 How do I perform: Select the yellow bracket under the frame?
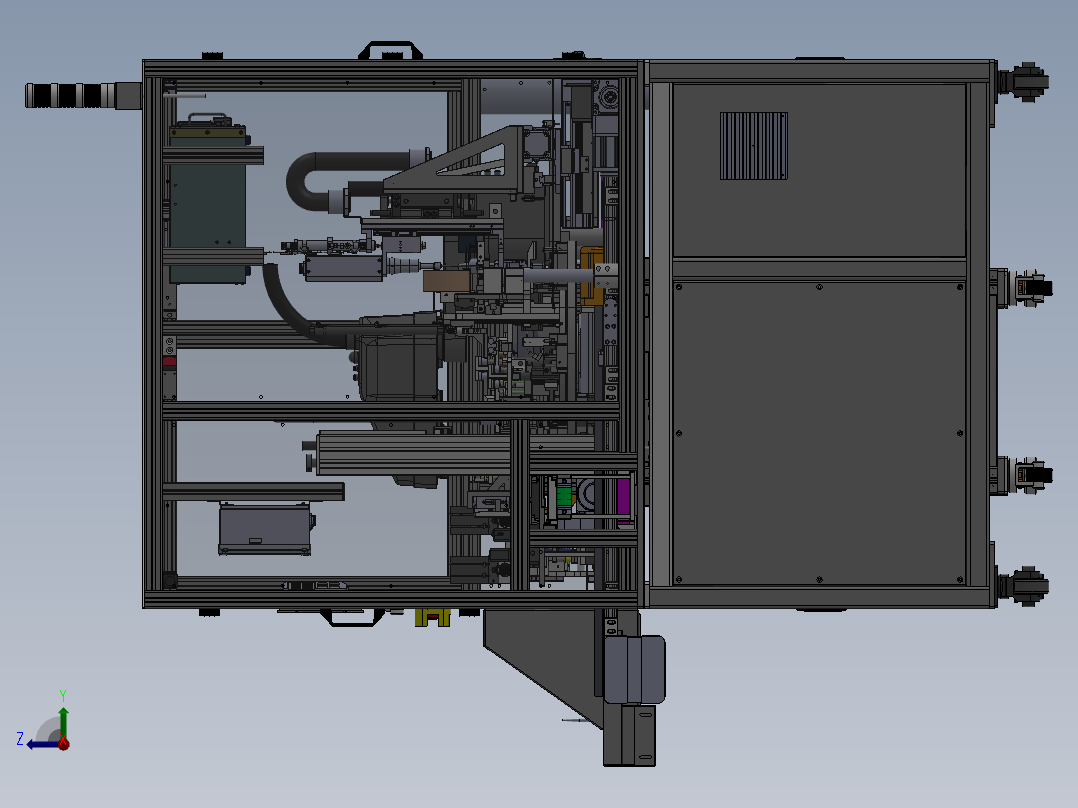coord(432,617)
